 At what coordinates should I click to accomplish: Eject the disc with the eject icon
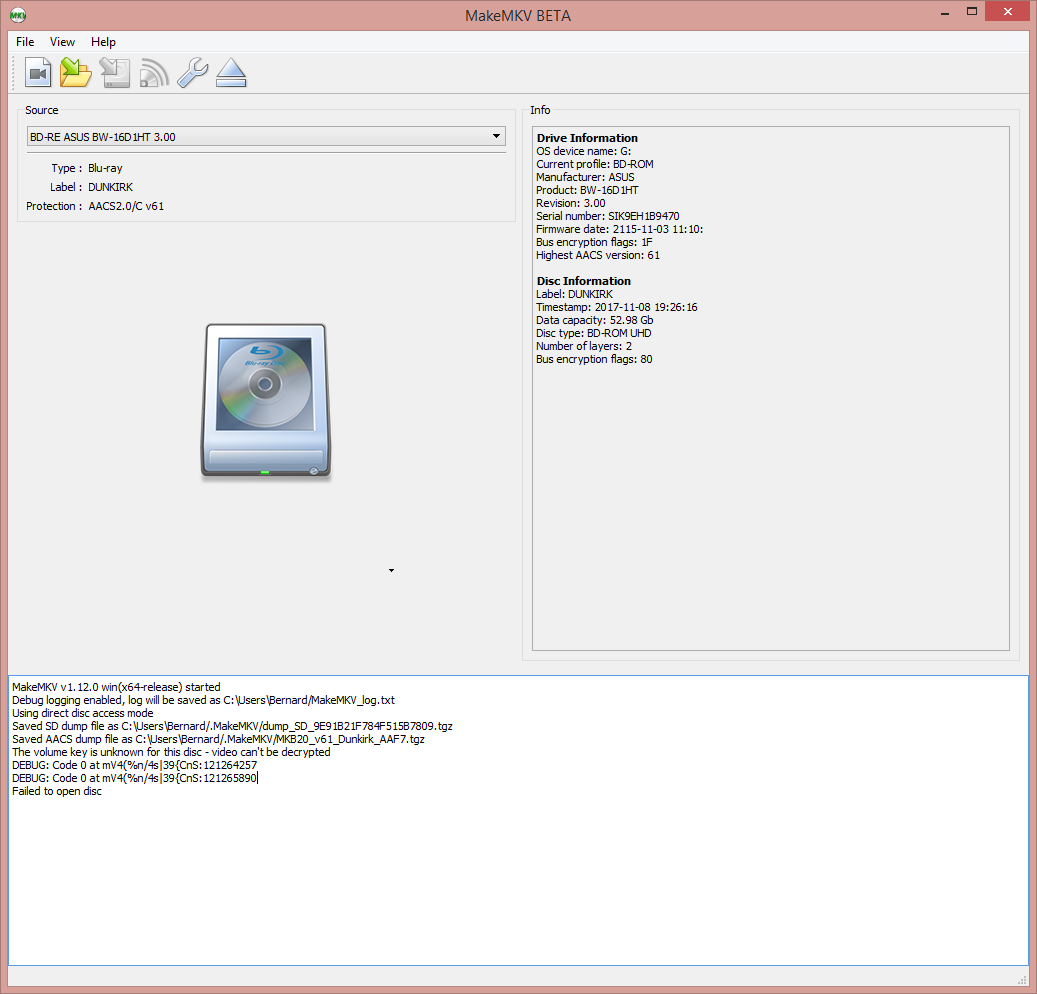(x=231, y=73)
